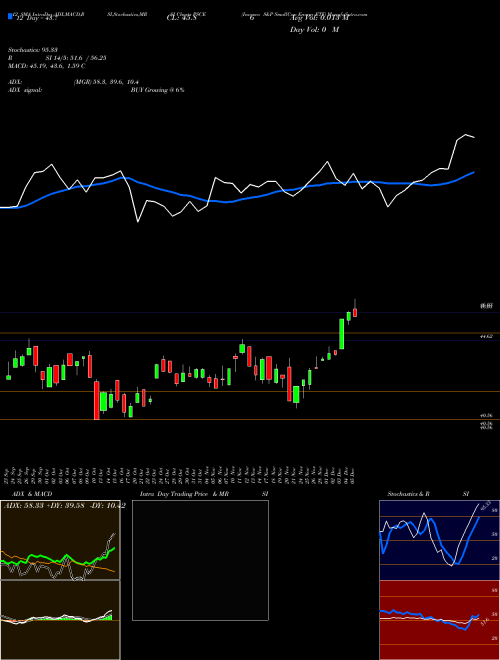Click the 'Intra Day Trading Price & MR' title
500x660 pixels.
(184, 494)
